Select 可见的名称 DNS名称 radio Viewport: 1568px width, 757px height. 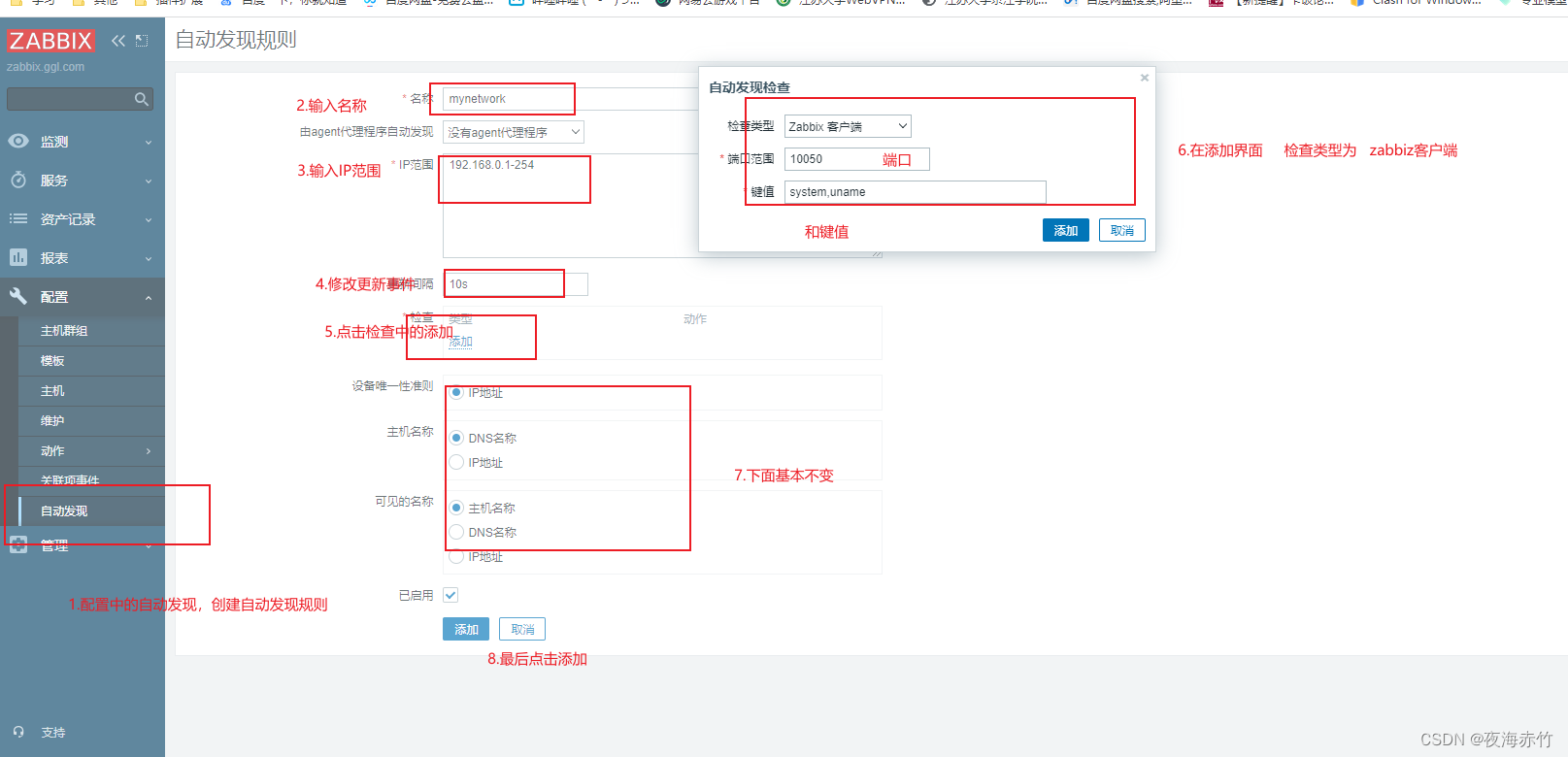tap(456, 532)
